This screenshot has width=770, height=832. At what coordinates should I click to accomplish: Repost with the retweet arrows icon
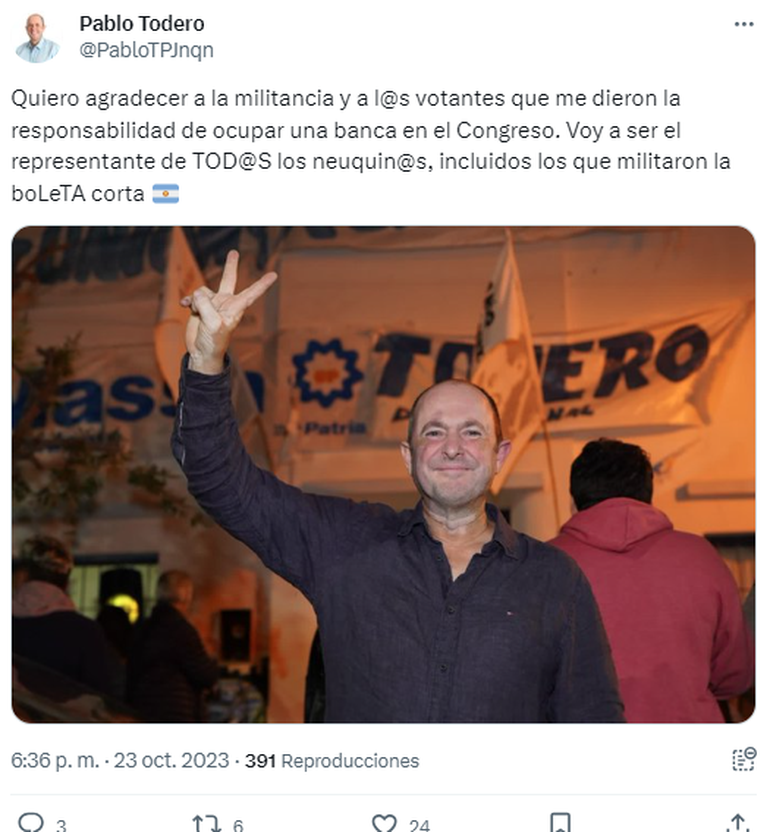click(206, 824)
